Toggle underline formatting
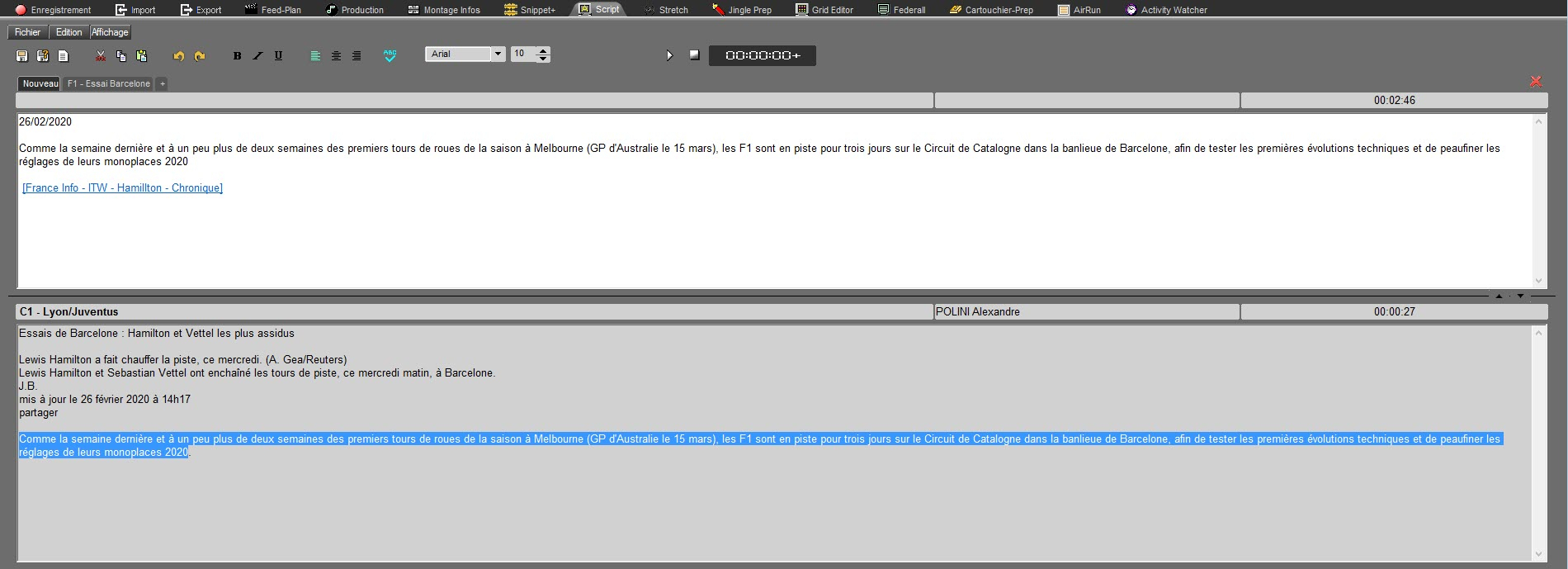The height and width of the screenshot is (569, 1568). coord(278,56)
